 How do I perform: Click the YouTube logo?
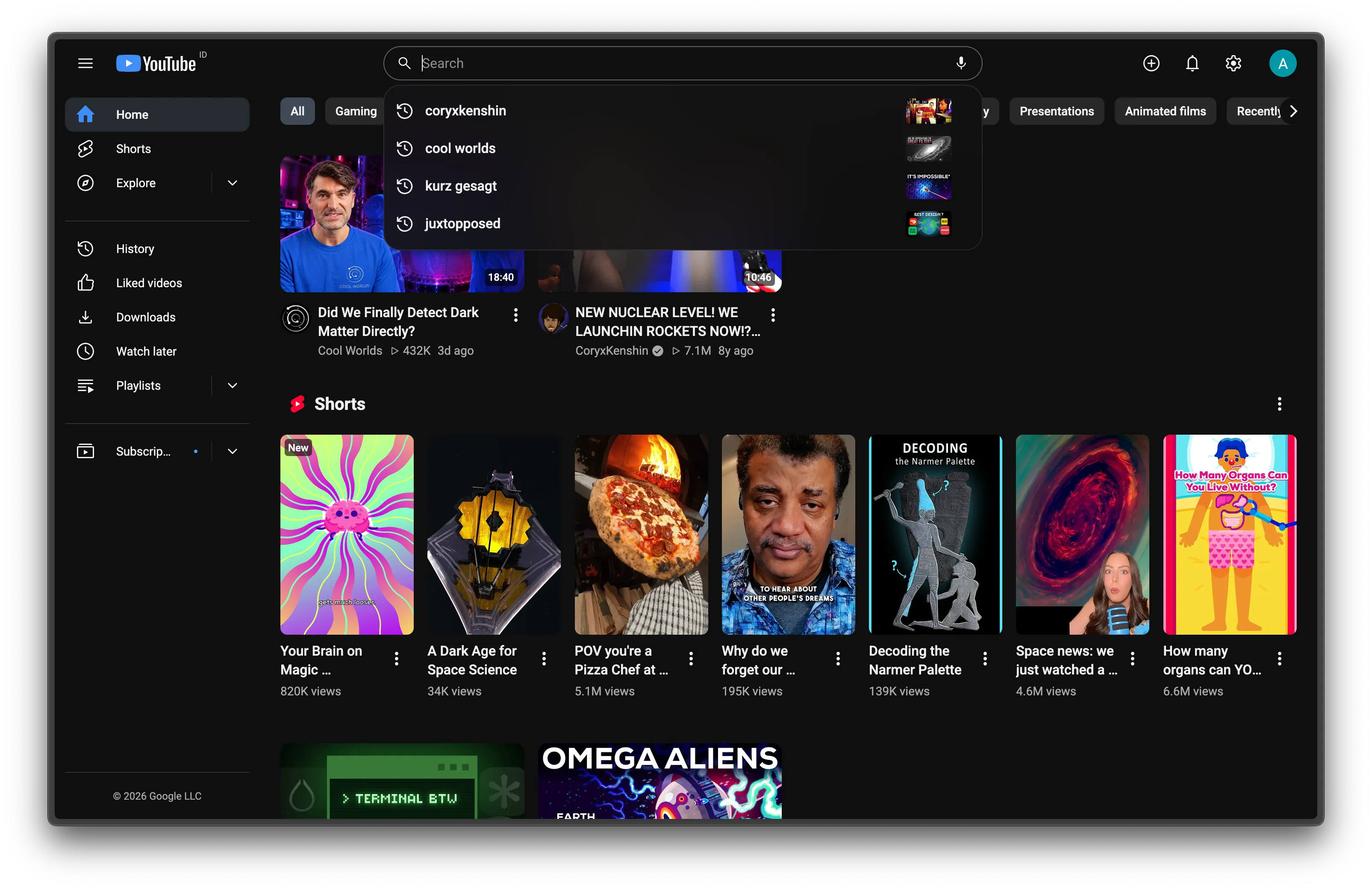click(156, 63)
